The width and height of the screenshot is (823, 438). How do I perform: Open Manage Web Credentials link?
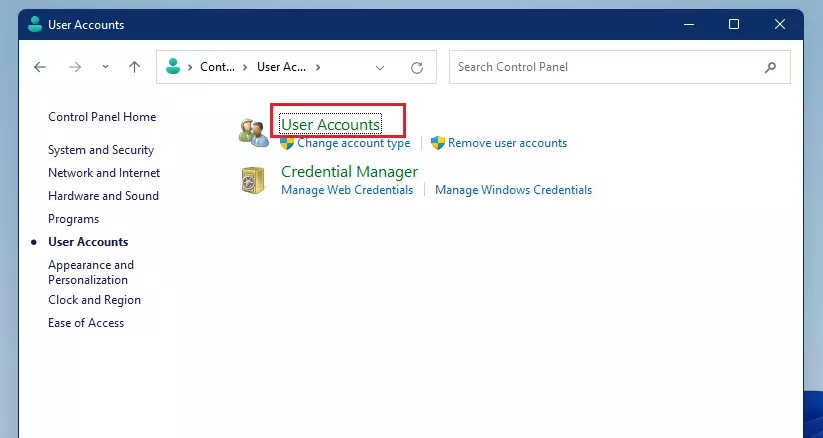pos(347,190)
